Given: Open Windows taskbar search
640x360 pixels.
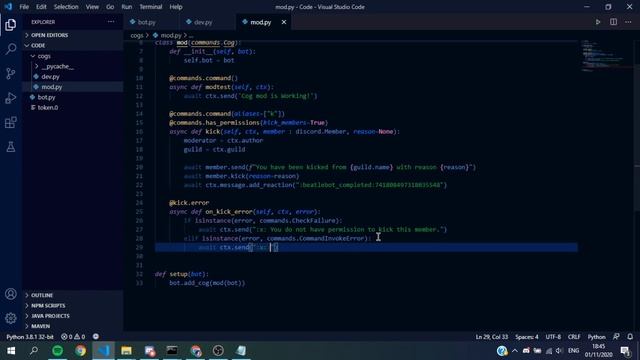Looking at the screenshot, I should pyautogui.click(x=34, y=351).
